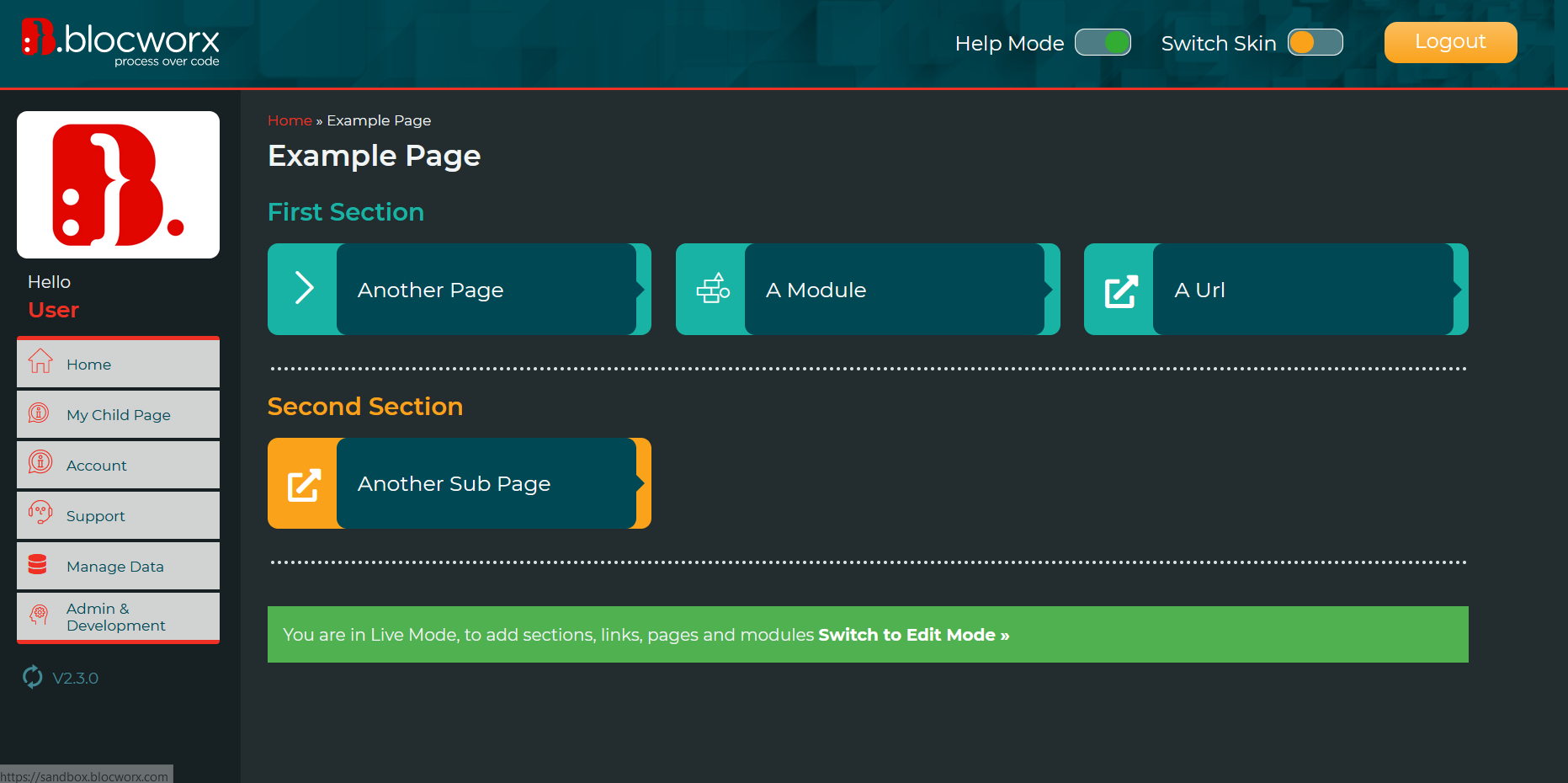Open Admin & Development menu entry
The height and width of the screenshot is (783, 1568).
pyautogui.click(x=118, y=616)
